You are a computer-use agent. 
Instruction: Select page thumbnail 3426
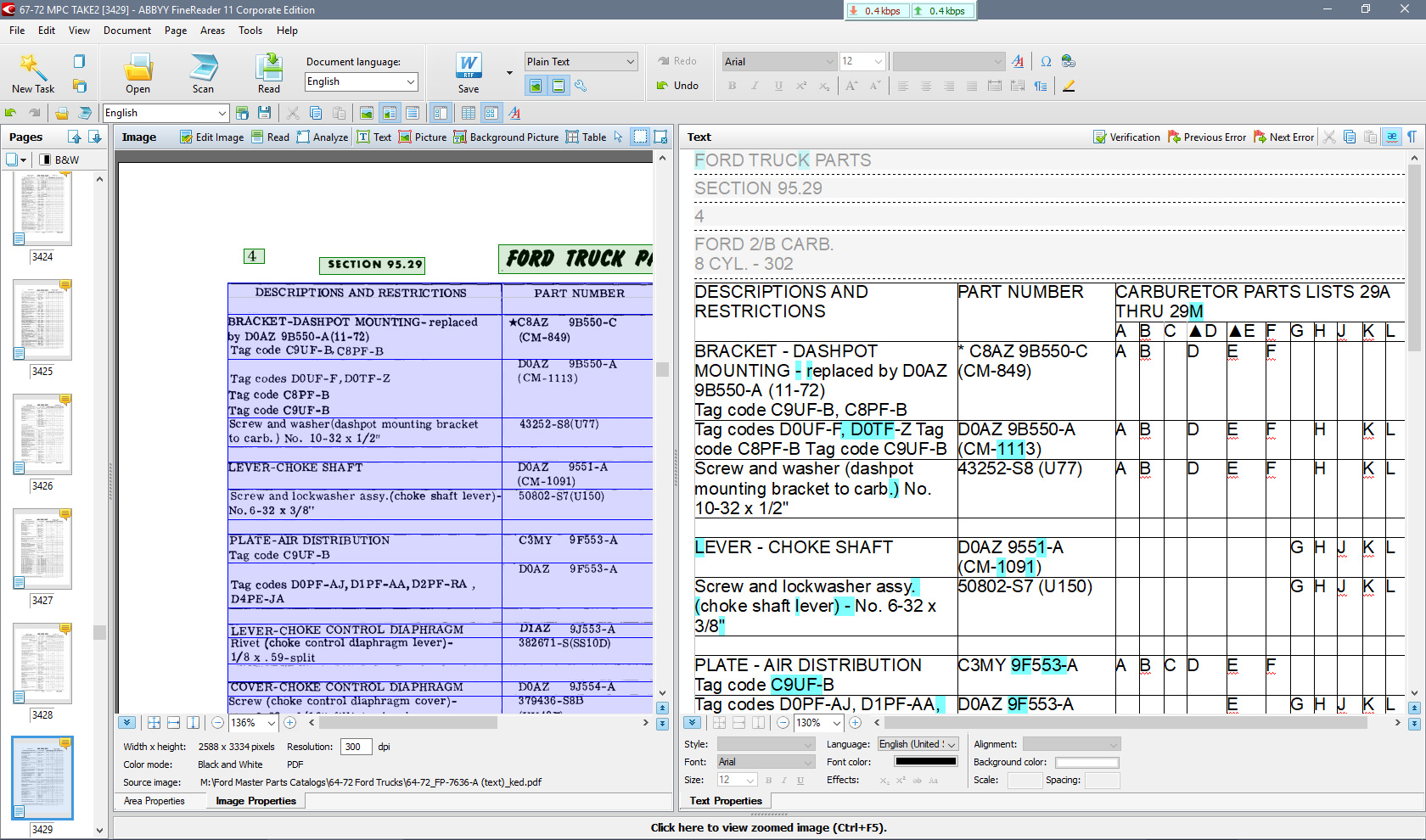pyautogui.click(x=42, y=434)
